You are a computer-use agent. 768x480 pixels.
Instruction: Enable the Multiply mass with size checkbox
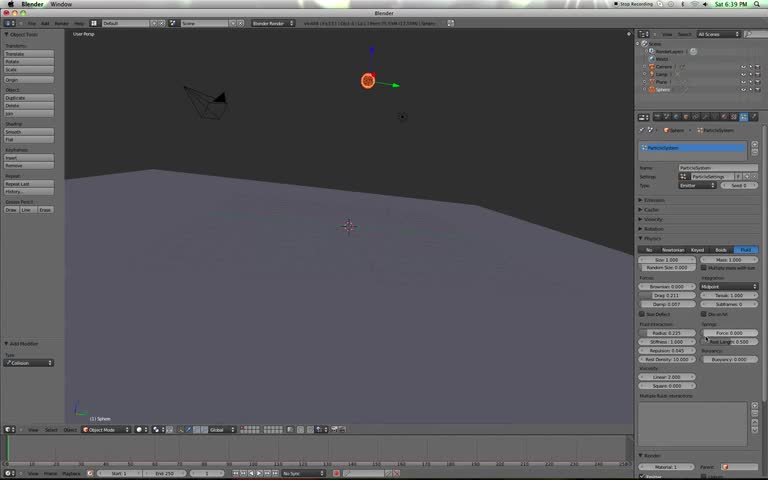(704, 268)
